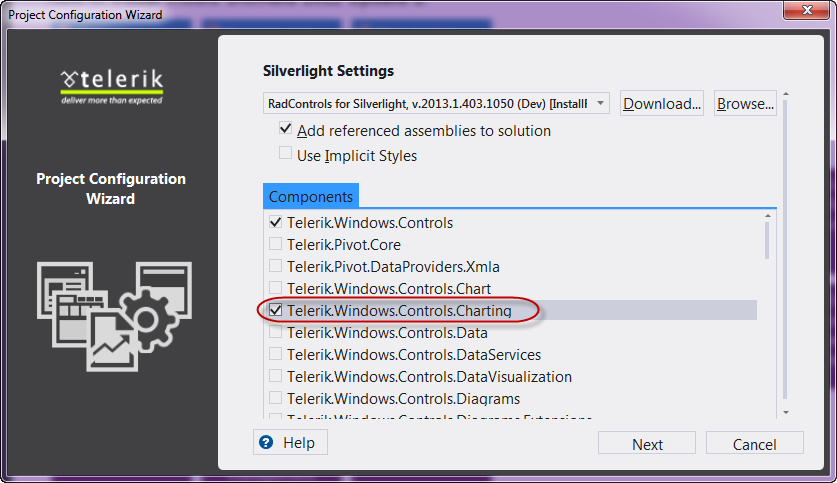
Task: Select the Components tab
Action: click(310, 197)
